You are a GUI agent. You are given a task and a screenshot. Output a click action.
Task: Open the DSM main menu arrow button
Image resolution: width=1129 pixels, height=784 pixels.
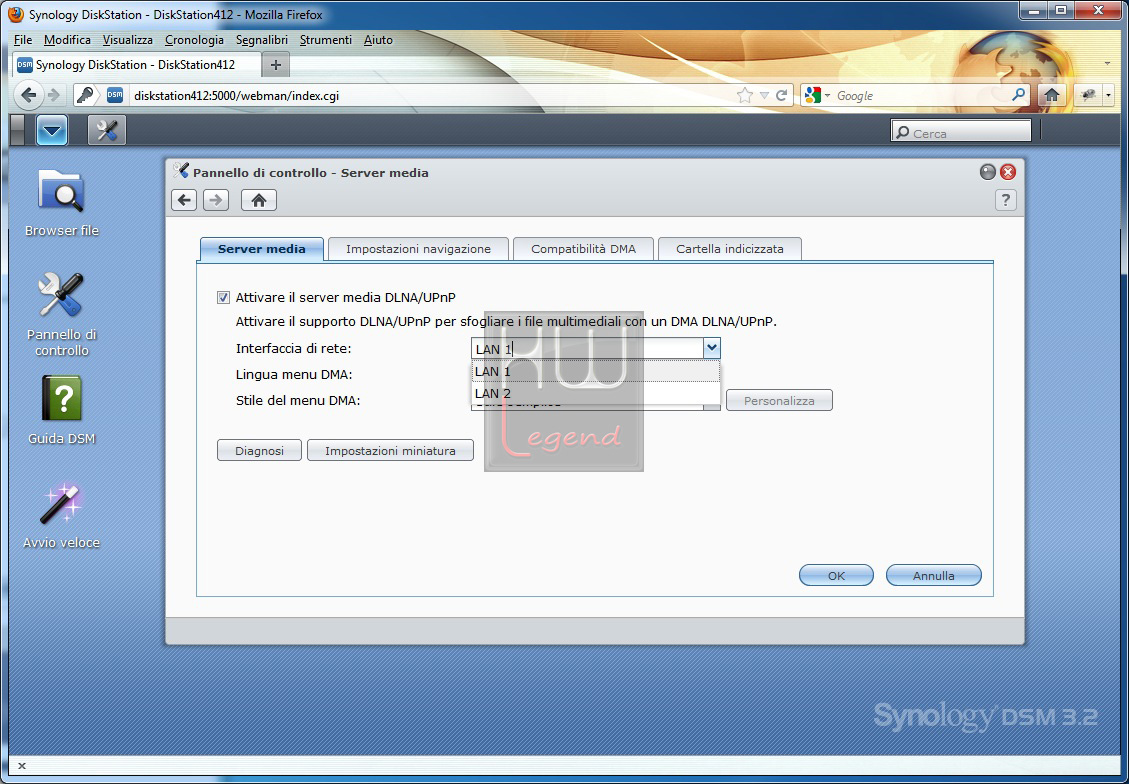tap(52, 130)
